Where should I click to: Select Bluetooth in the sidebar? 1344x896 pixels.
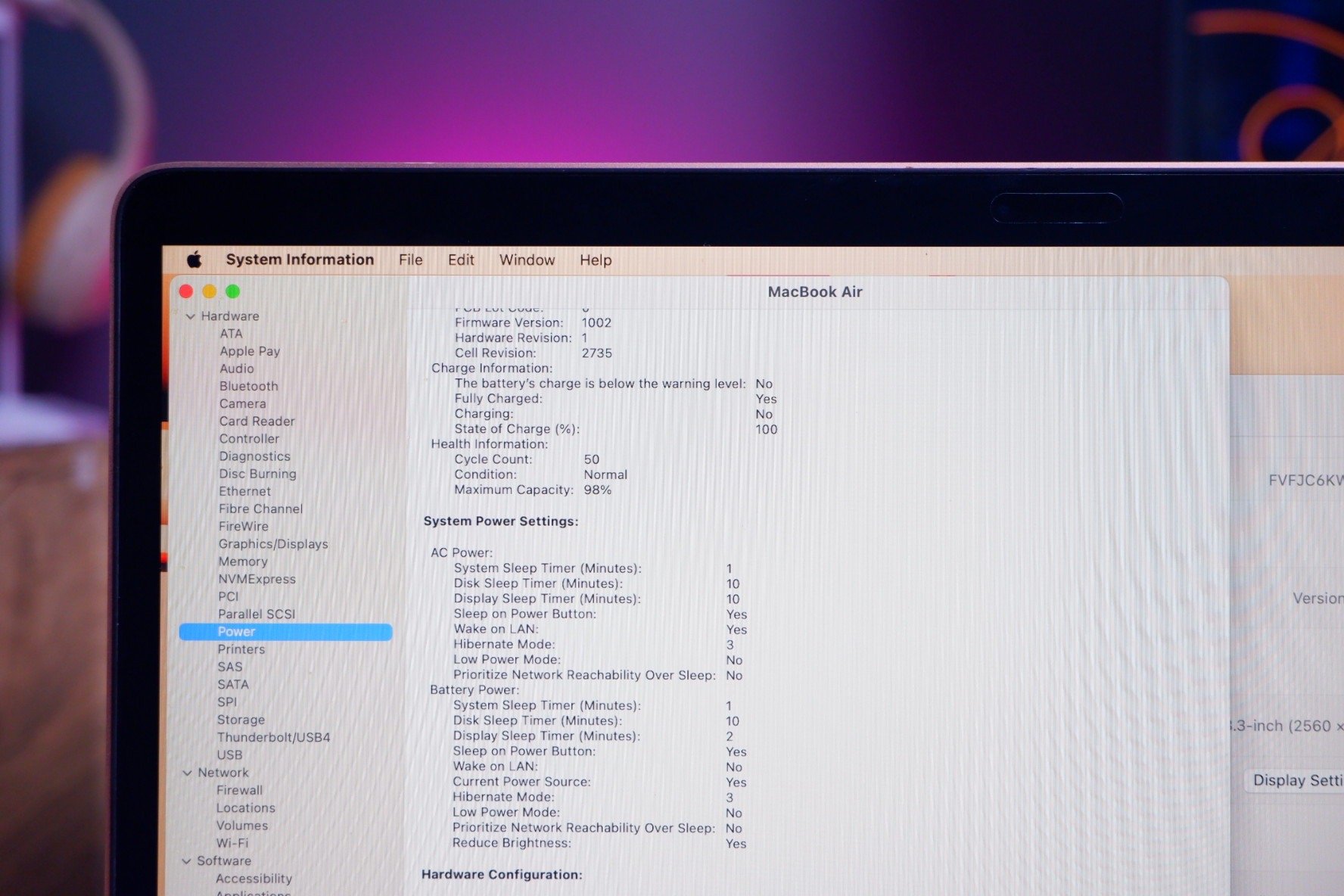[x=249, y=386]
